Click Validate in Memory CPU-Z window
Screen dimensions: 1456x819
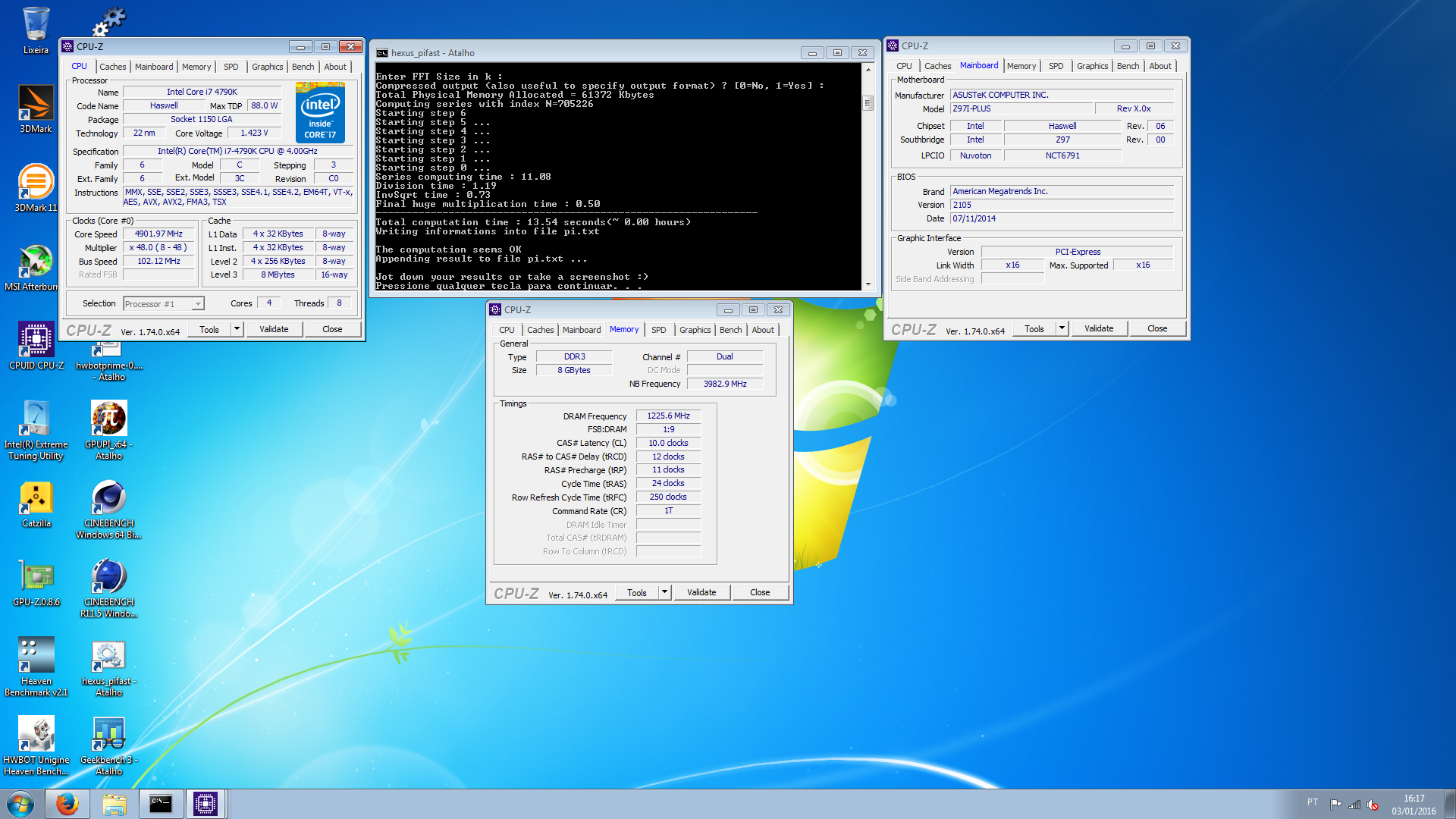(701, 592)
